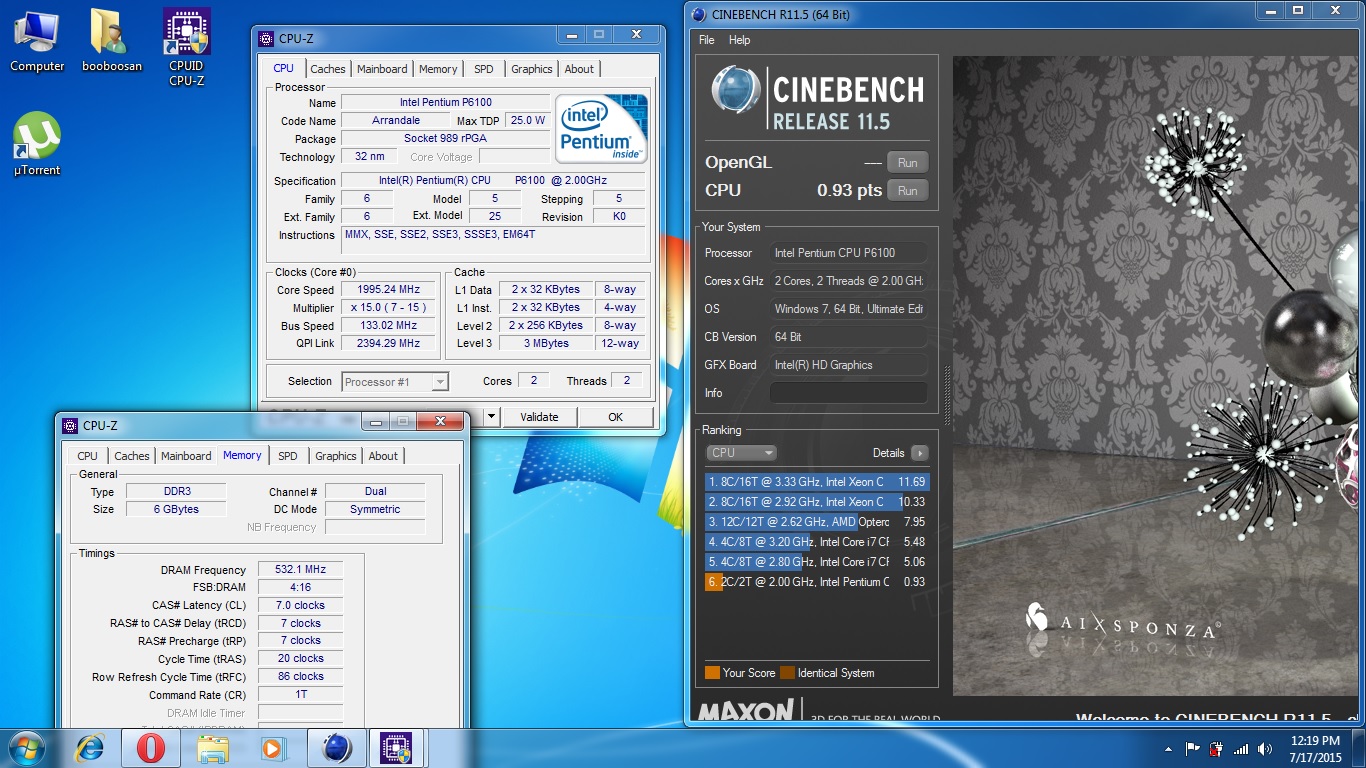The image size is (1366, 768).
Task: Open the CPU ranking type dropdown in Cinebench
Action: 741,453
